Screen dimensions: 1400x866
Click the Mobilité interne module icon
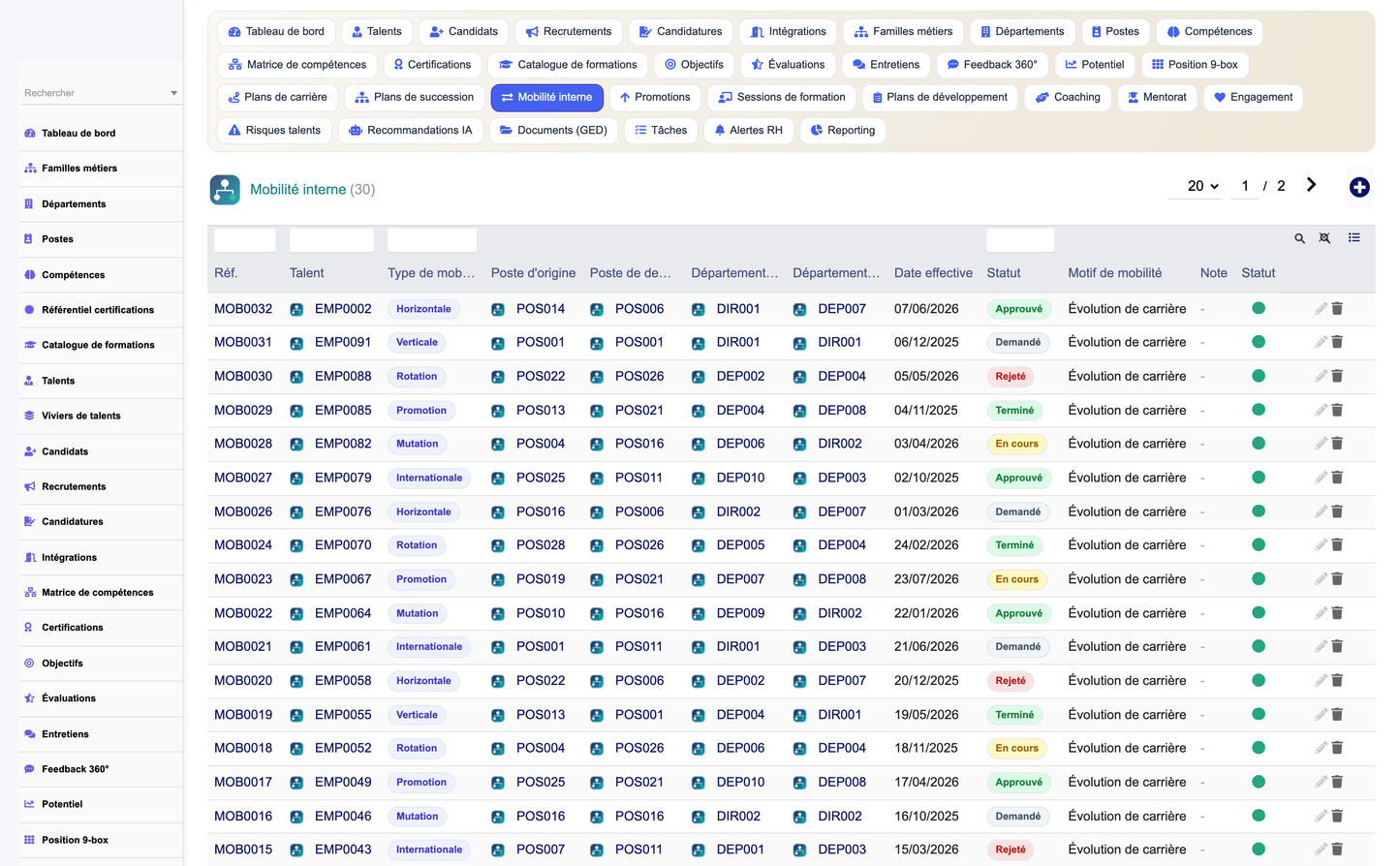[225, 189]
